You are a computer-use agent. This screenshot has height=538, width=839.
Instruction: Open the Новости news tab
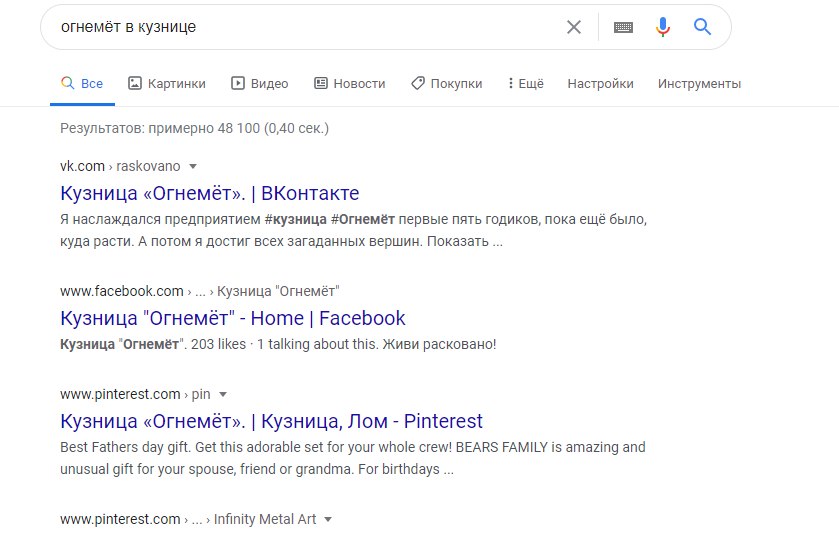click(349, 84)
